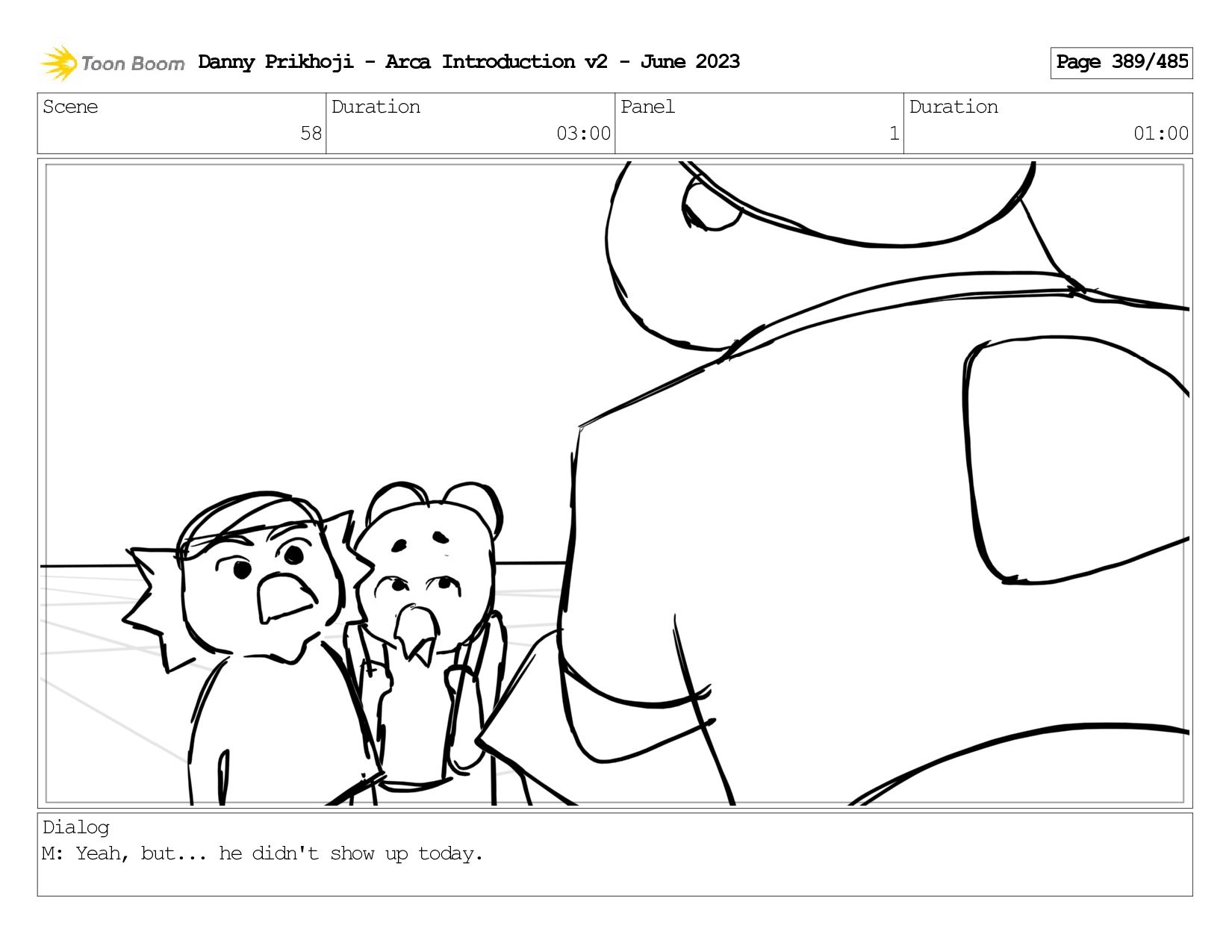This screenshot has width=1232, height=952.
Task: Click the scene number '58'
Action: tap(311, 134)
